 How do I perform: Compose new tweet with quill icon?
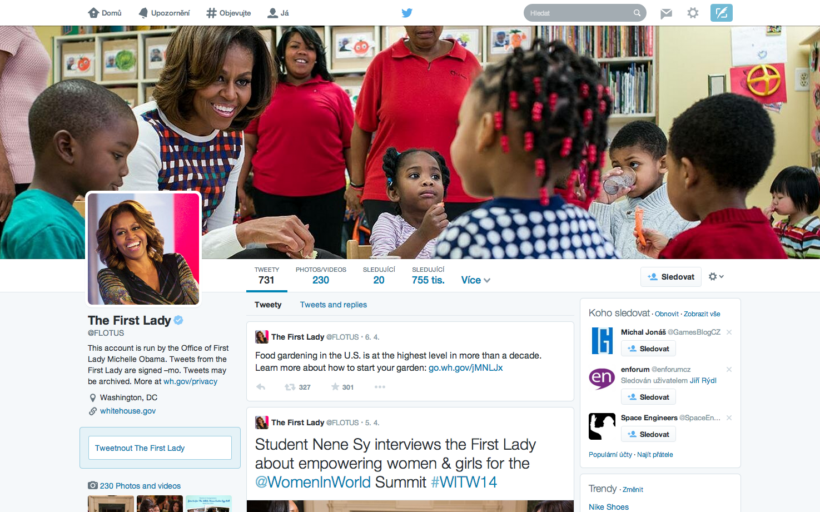721,13
